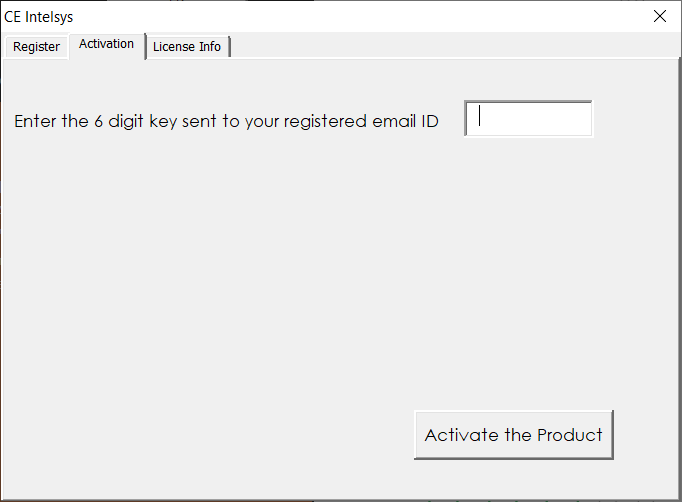Select the tab right of Activation

tap(187, 47)
